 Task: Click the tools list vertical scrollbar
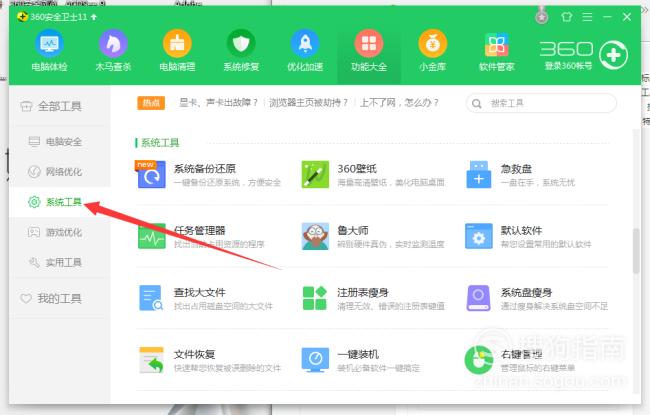[x=636, y=250]
